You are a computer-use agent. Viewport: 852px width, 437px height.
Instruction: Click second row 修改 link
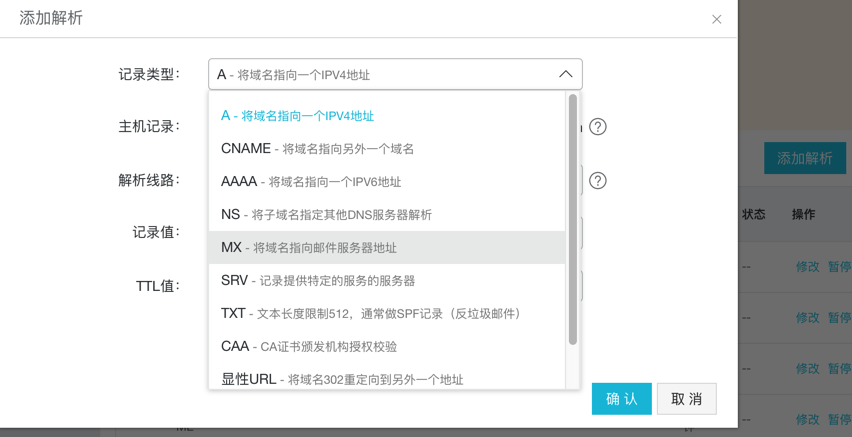tap(807, 317)
